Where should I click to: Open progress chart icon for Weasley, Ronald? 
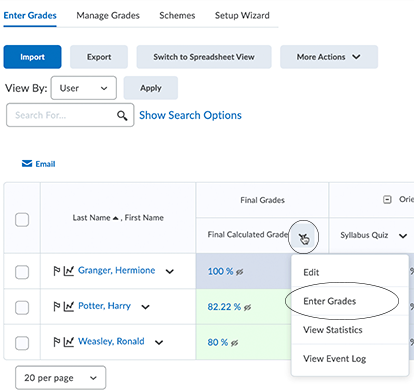pyautogui.click(x=69, y=342)
